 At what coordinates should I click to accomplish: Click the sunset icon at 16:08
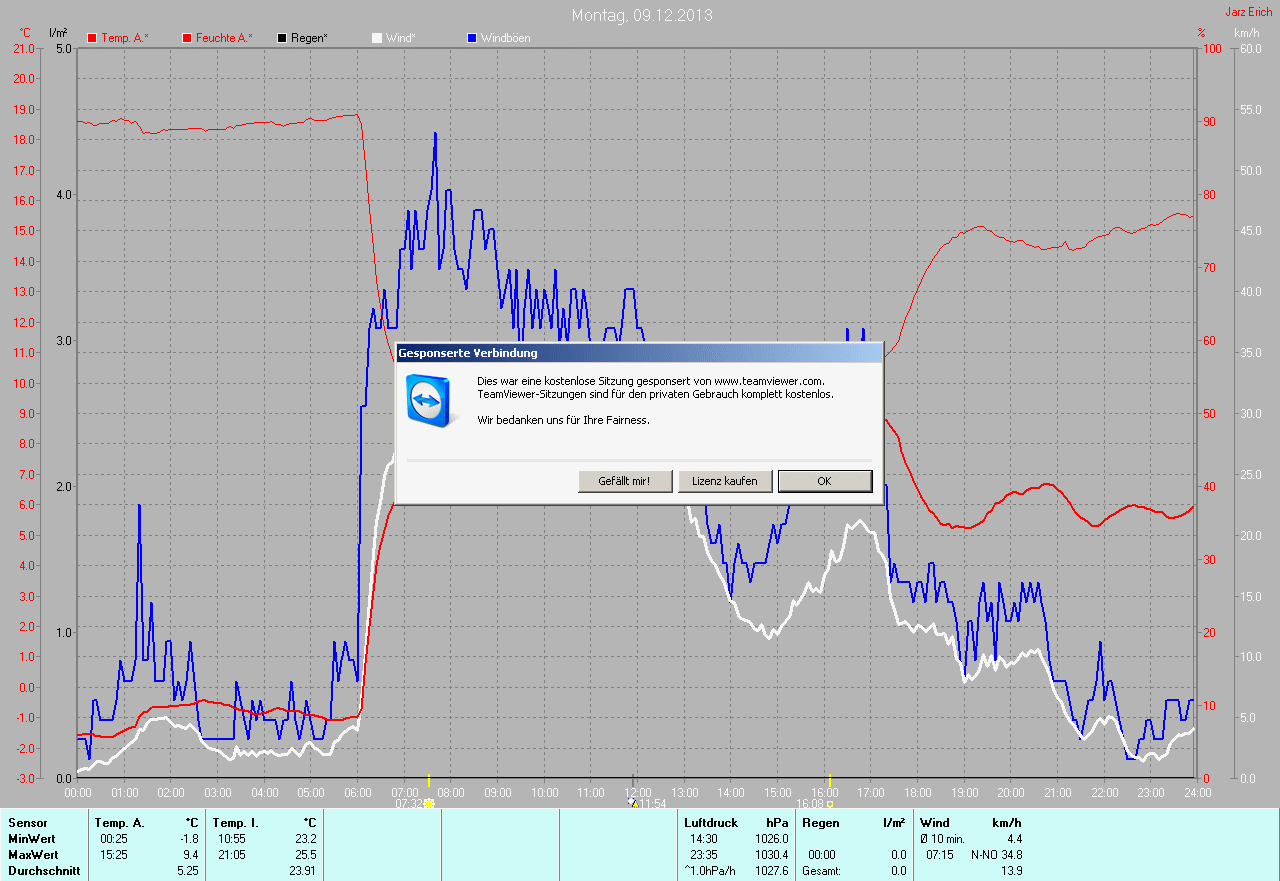(830, 803)
